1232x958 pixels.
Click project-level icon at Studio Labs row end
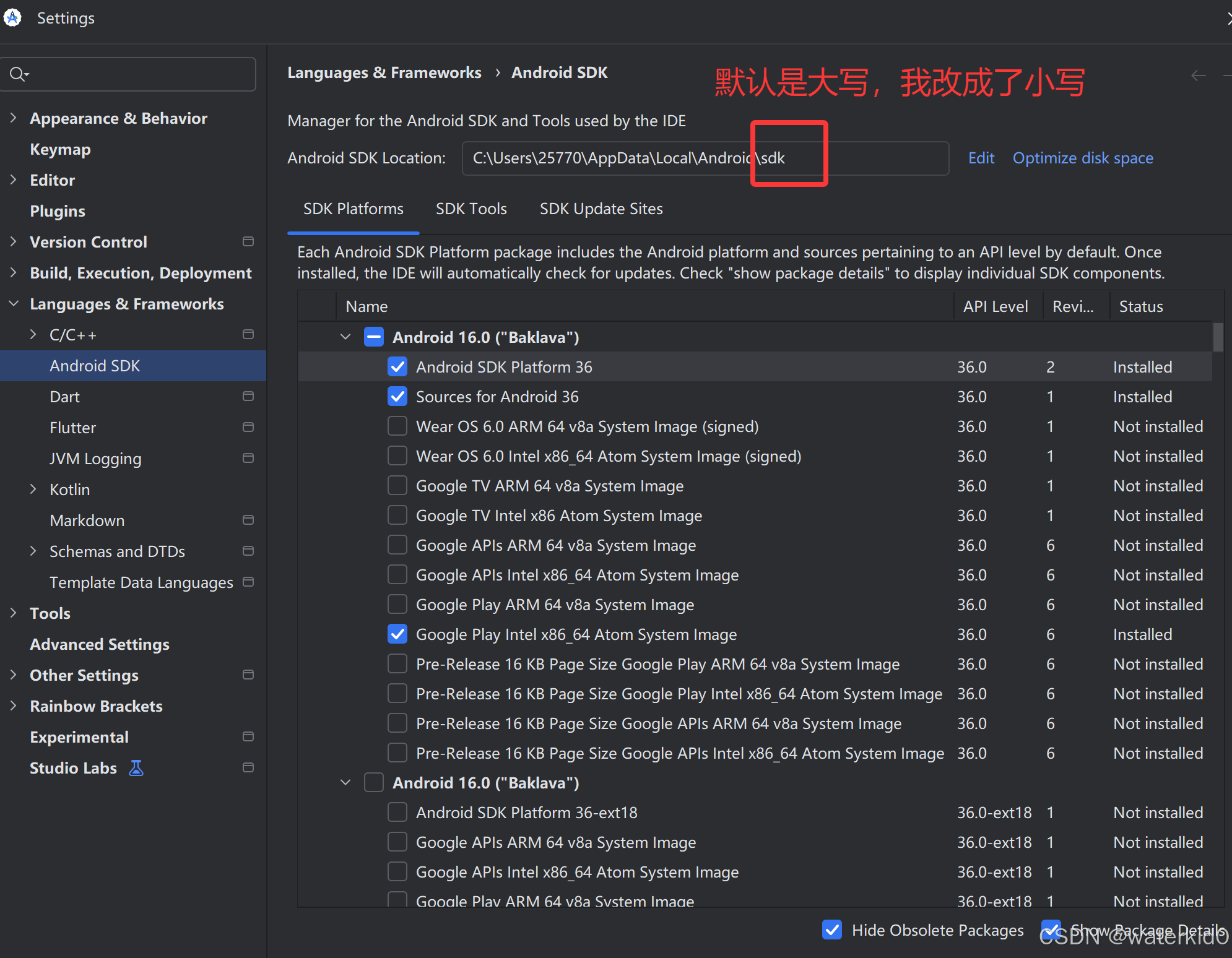248,767
